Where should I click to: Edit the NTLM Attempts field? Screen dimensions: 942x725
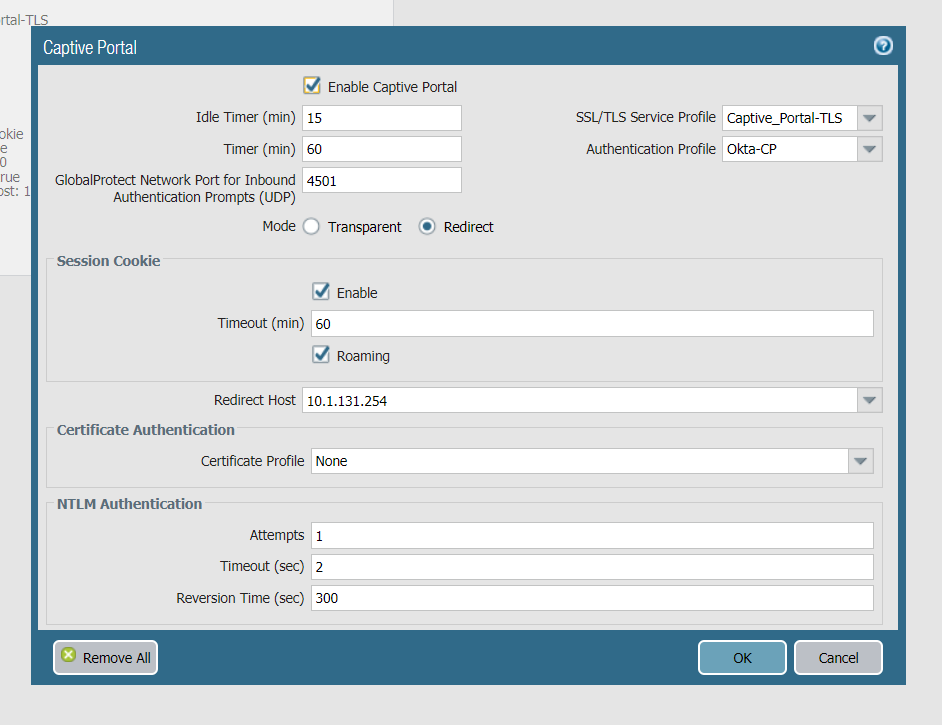(x=592, y=535)
